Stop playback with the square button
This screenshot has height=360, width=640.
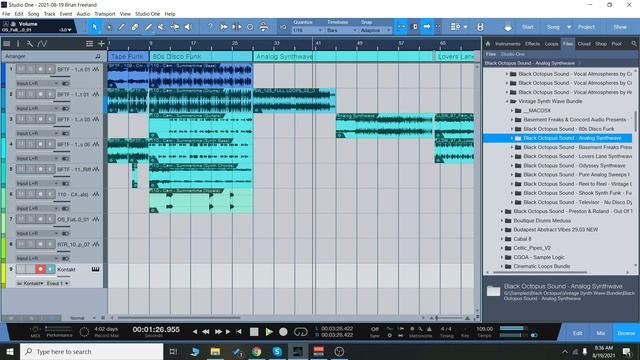(x=254, y=332)
